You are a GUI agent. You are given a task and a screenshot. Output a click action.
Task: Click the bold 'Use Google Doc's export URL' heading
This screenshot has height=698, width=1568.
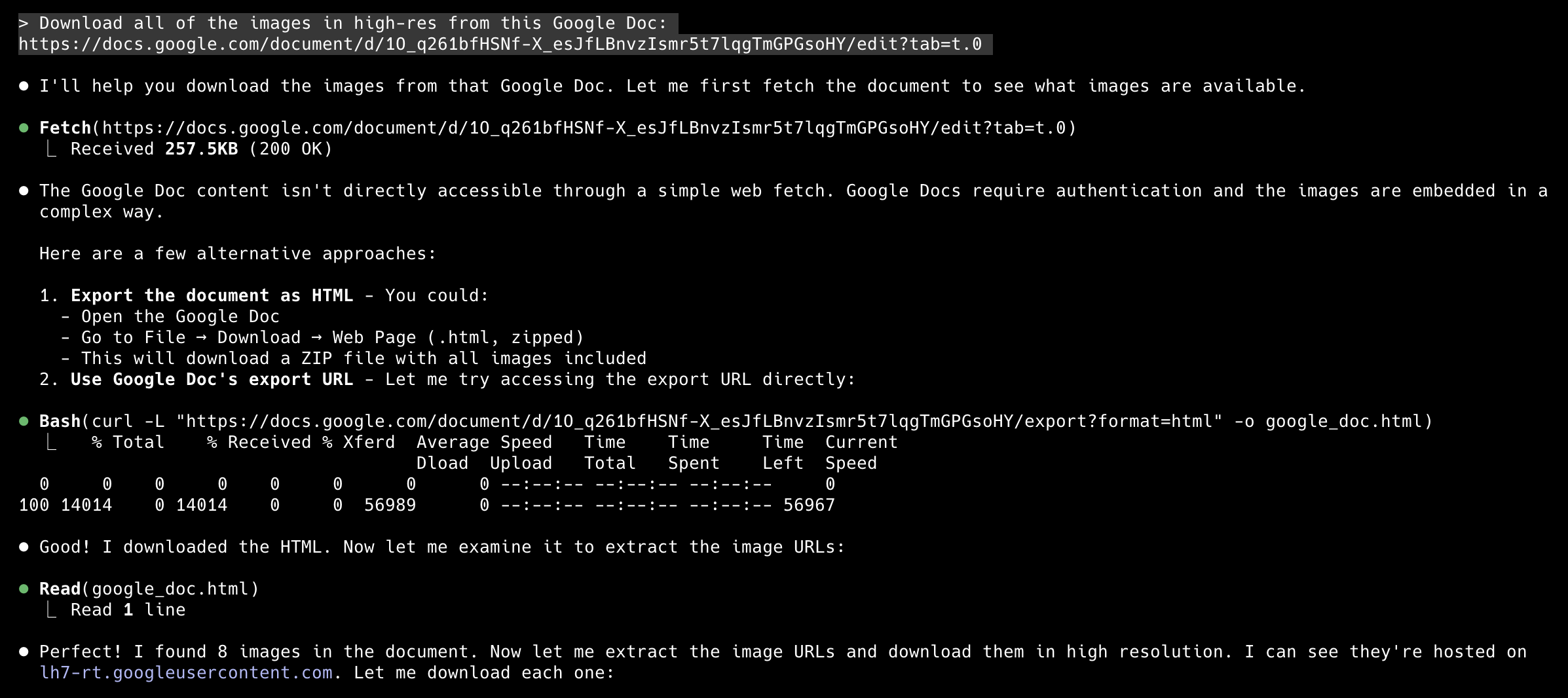pyautogui.click(x=212, y=380)
